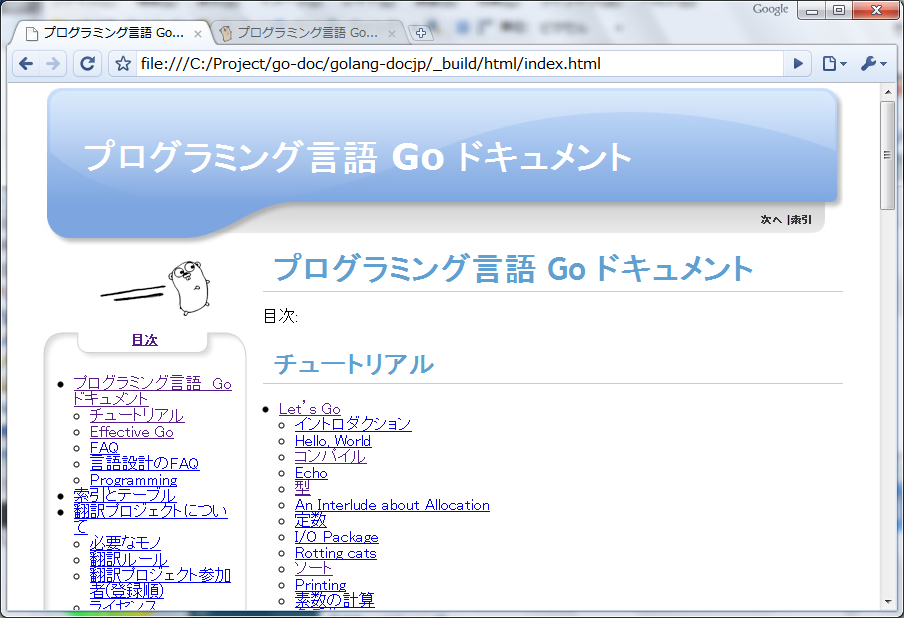Open the wrench tools menu
The image size is (904, 618).
[x=873, y=63]
